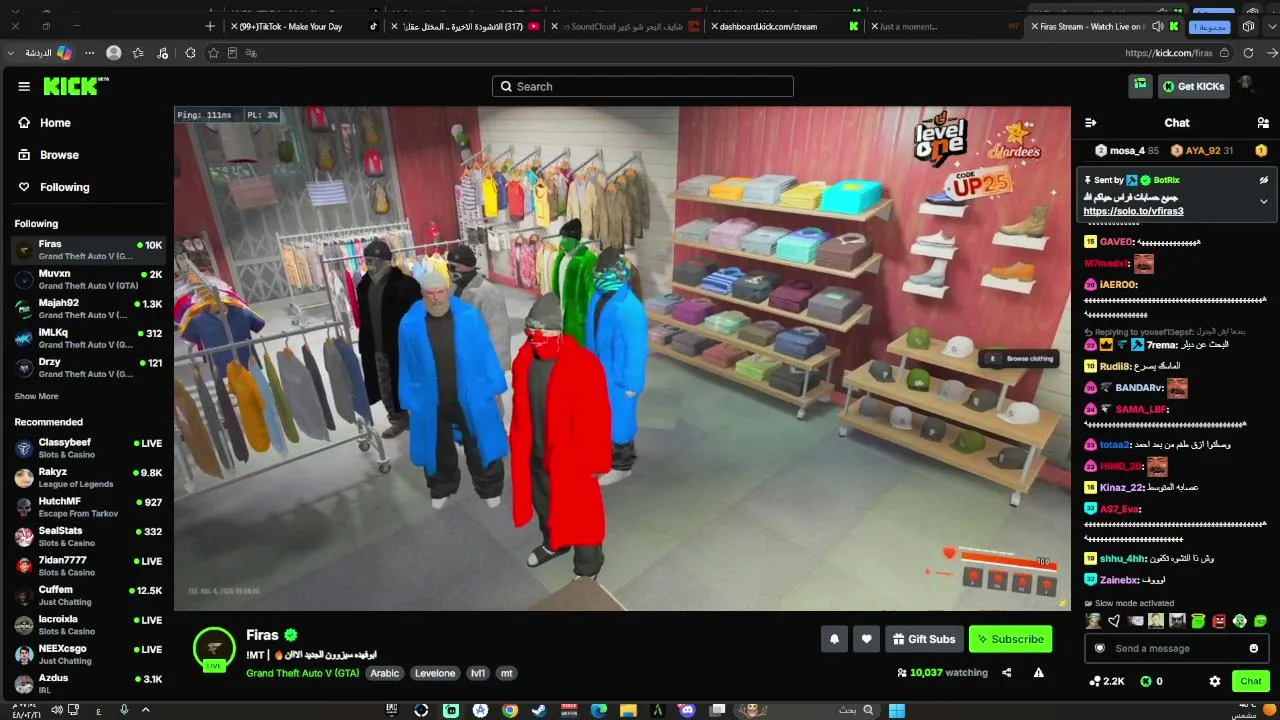Open Rakyz recommended channel
The image size is (1280, 720).
88,478
